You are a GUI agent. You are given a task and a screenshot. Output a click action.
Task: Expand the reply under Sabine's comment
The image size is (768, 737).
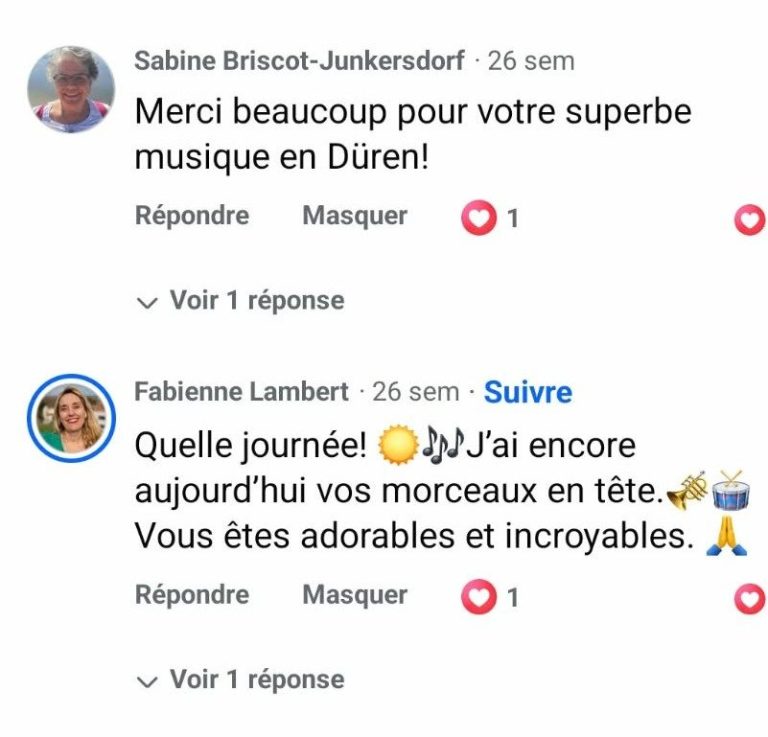(240, 300)
